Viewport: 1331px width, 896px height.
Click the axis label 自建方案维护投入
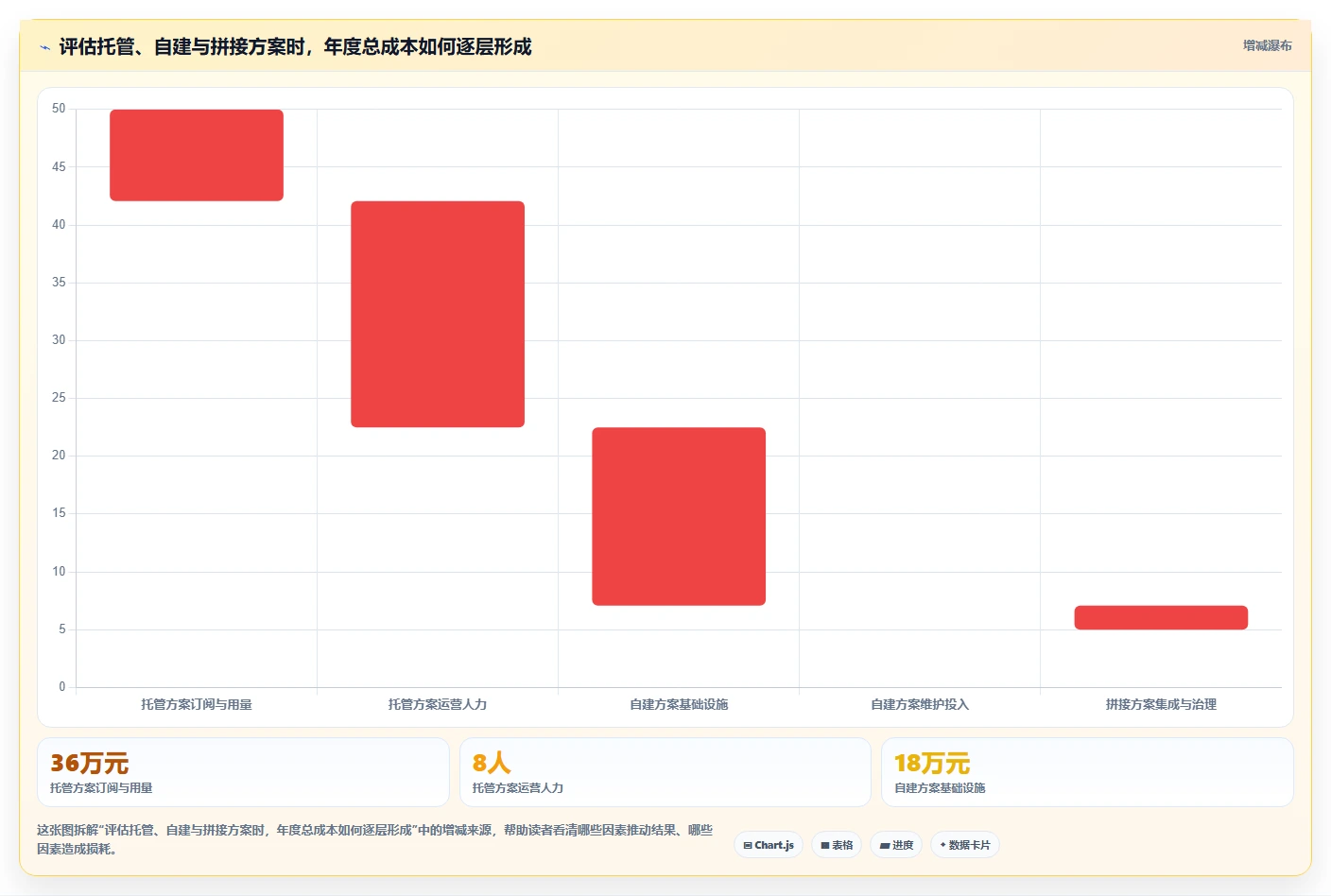click(x=920, y=704)
